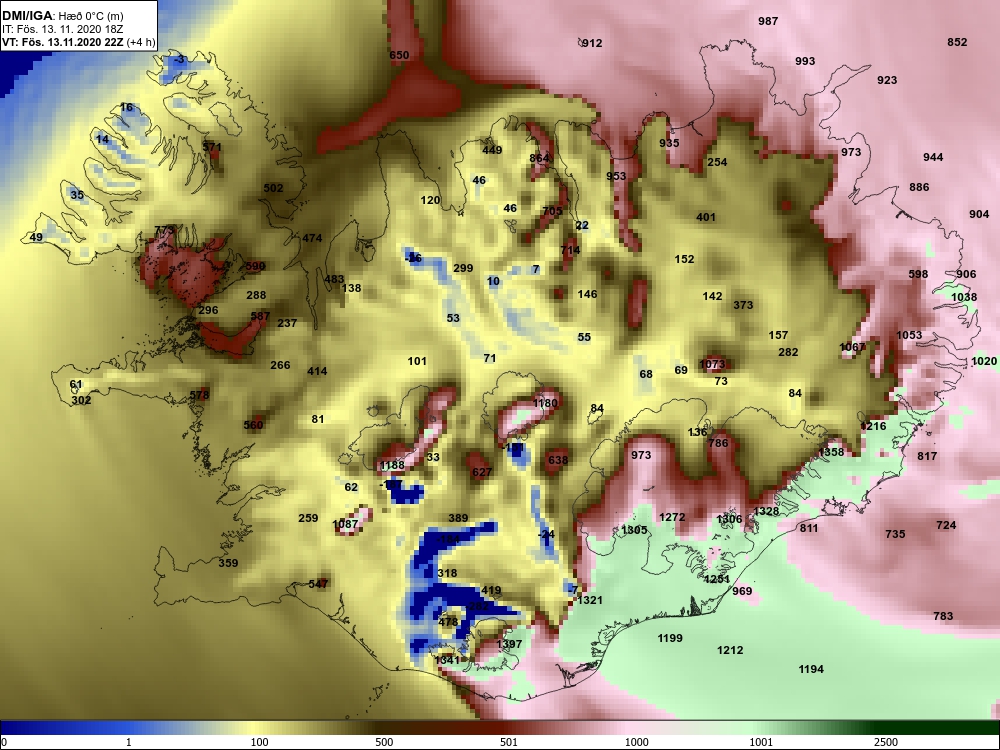Click the map value '560'
This screenshot has height=750, width=1000.
click(x=253, y=425)
